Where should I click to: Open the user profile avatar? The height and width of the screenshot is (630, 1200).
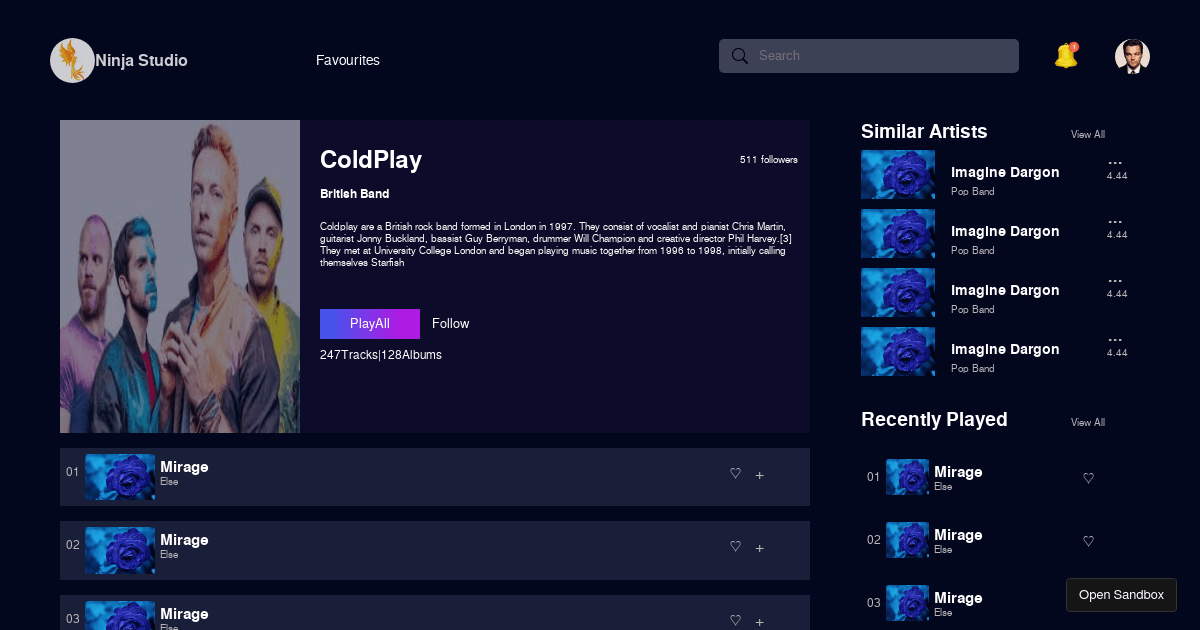1132,56
